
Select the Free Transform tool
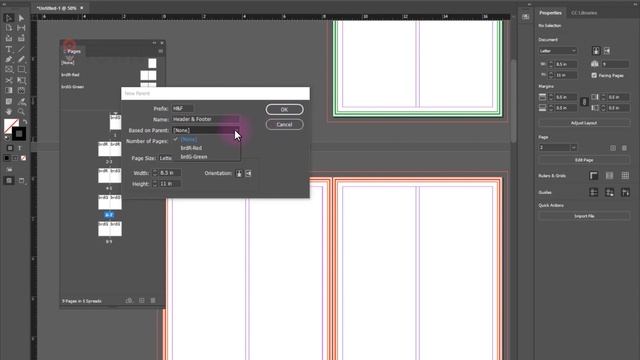[21, 80]
